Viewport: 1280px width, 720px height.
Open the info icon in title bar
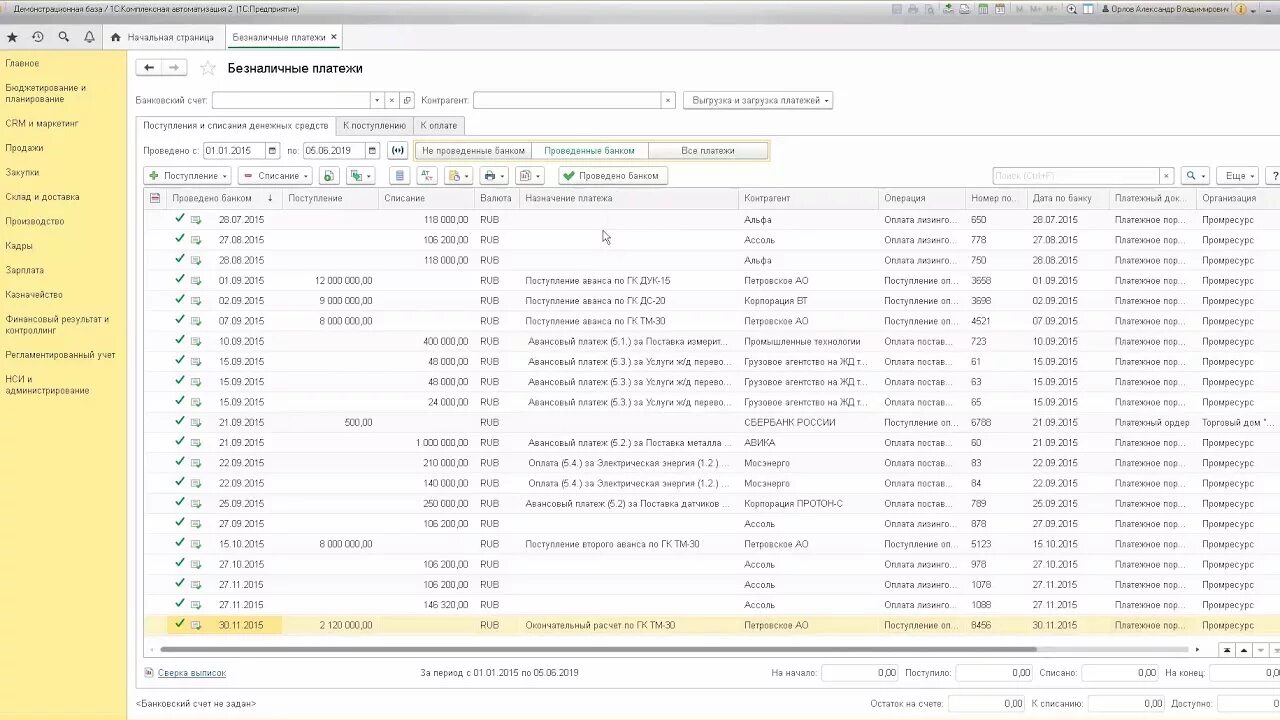click(1240, 9)
